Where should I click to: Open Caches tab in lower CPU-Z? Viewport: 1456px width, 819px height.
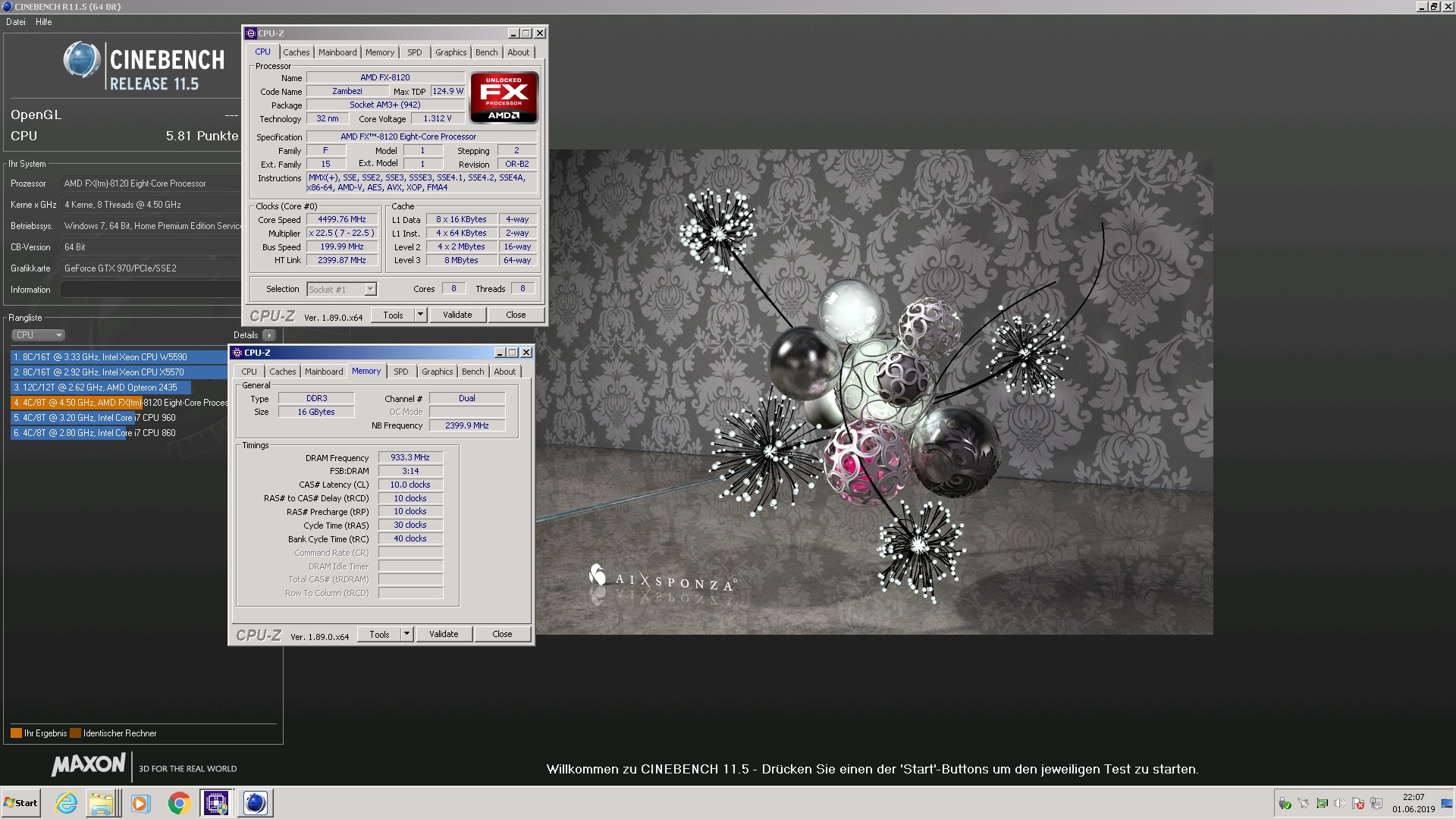click(283, 372)
